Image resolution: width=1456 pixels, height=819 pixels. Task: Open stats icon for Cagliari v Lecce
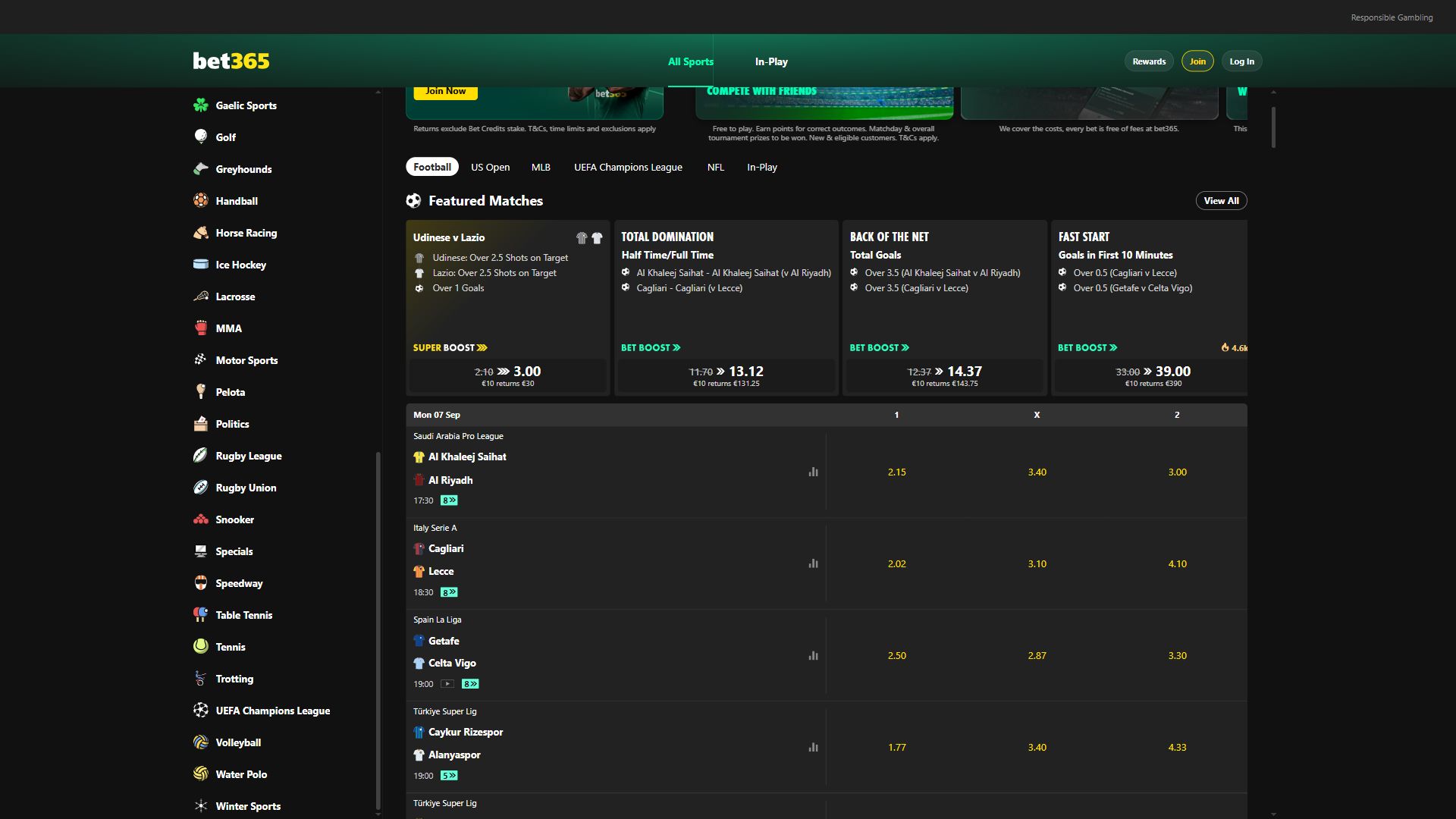(813, 563)
